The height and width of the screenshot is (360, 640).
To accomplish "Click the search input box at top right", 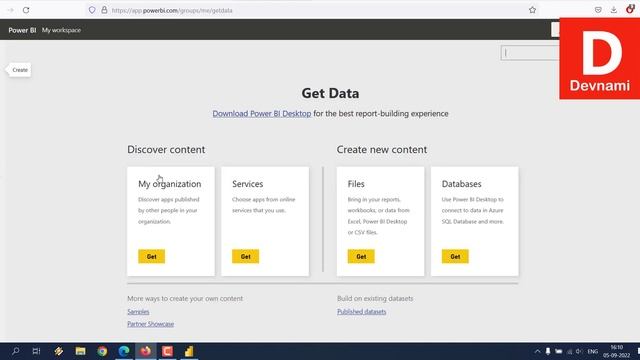I will tap(530, 53).
